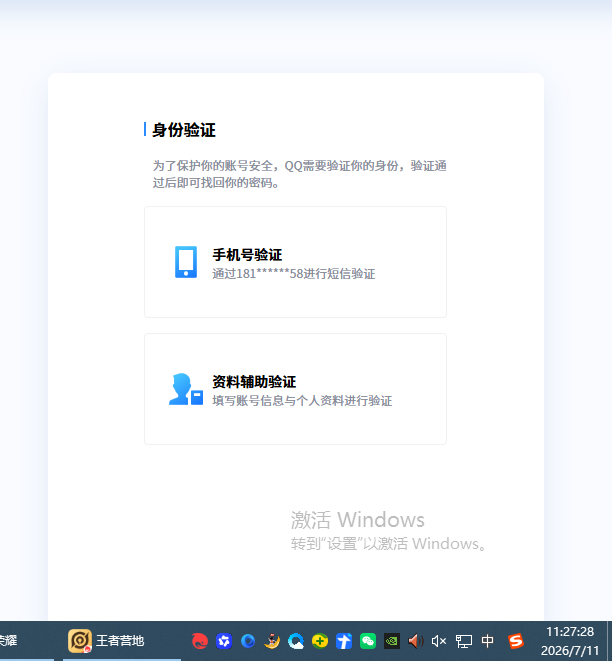Open the blue Baidu netdisk-style tray icon
Image resolution: width=612 pixels, height=661 pixels.
pyautogui.click(x=224, y=641)
